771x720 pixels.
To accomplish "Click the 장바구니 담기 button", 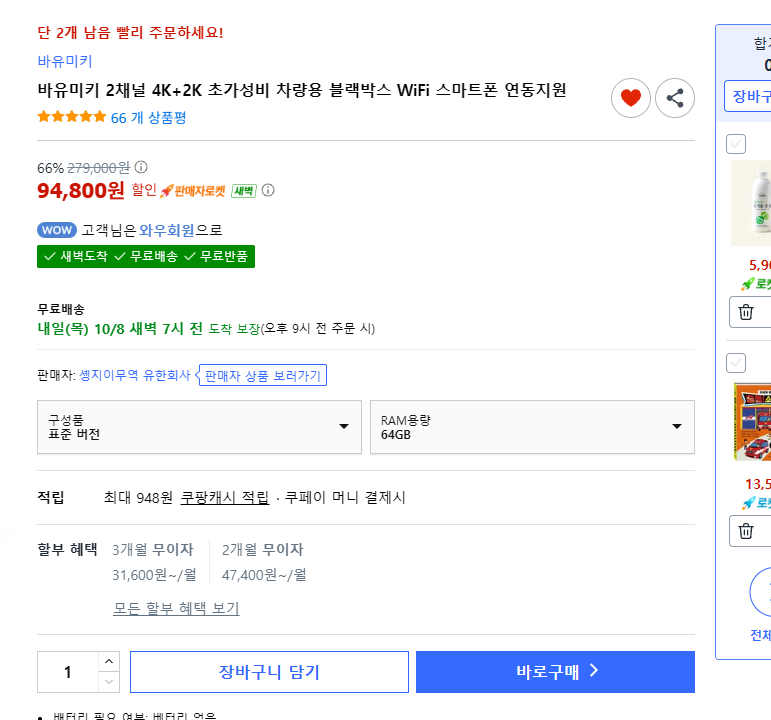I will pos(269,672).
